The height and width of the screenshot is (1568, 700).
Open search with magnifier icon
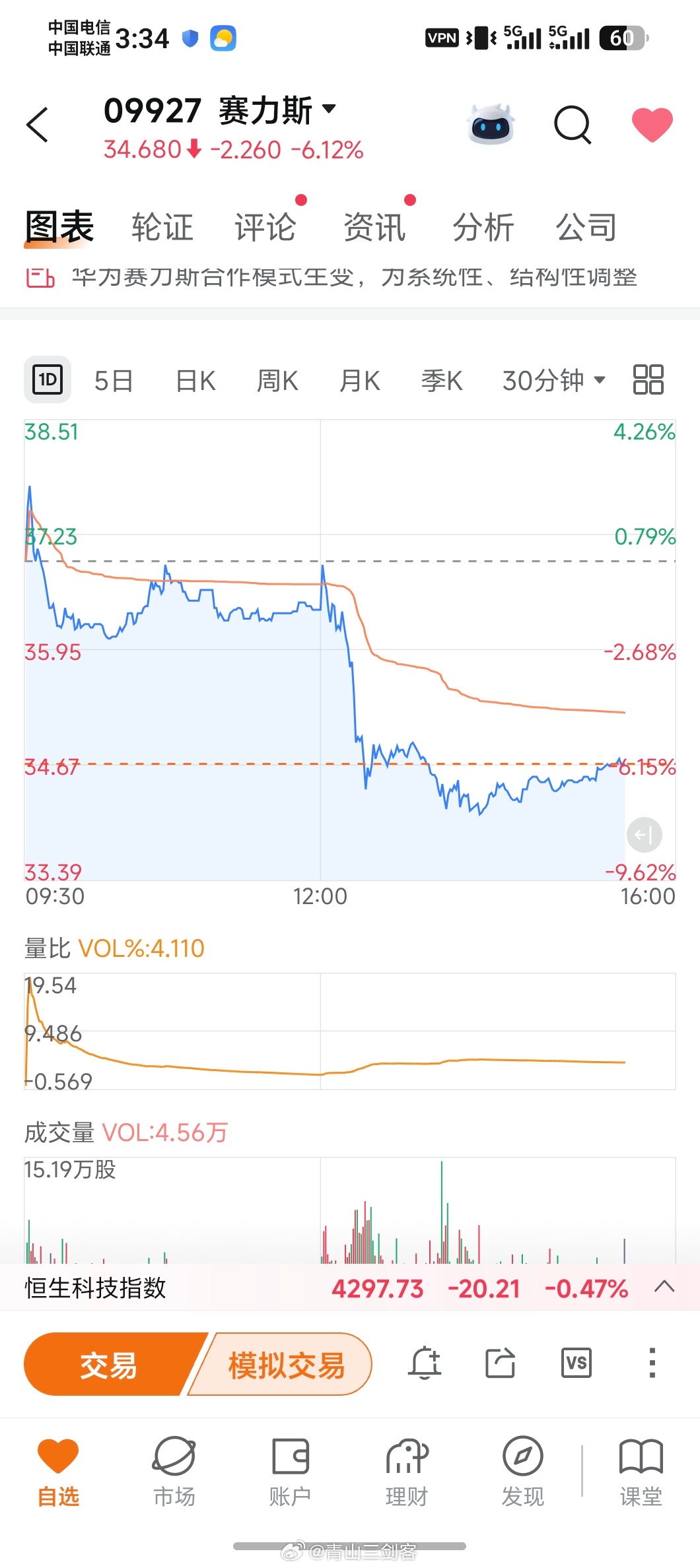tap(572, 124)
